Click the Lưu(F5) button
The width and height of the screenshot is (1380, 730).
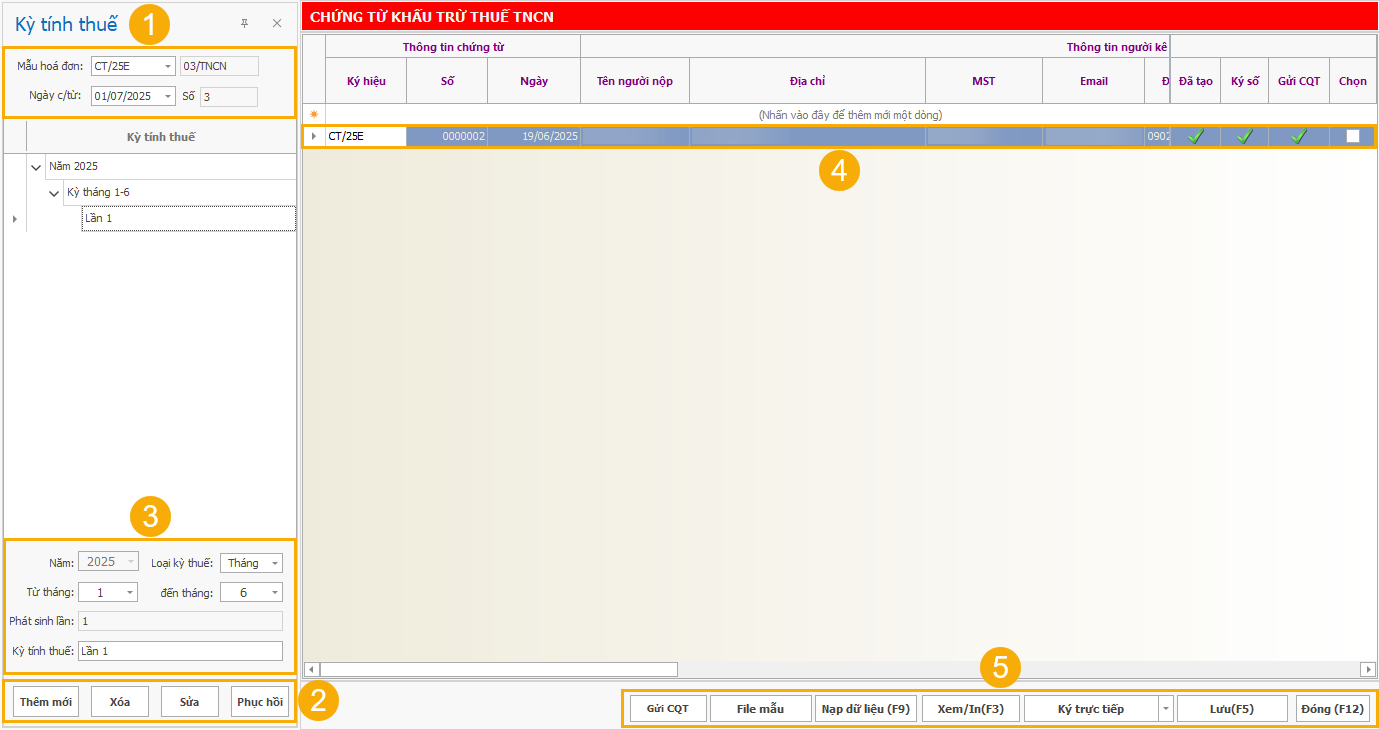1231,709
